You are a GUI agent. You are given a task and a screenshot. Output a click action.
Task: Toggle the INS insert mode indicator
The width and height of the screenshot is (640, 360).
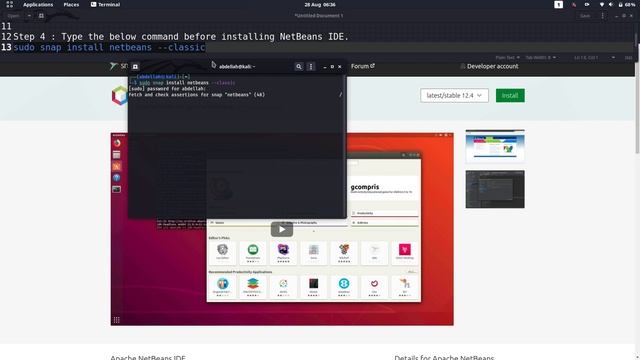click(x=628, y=58)
